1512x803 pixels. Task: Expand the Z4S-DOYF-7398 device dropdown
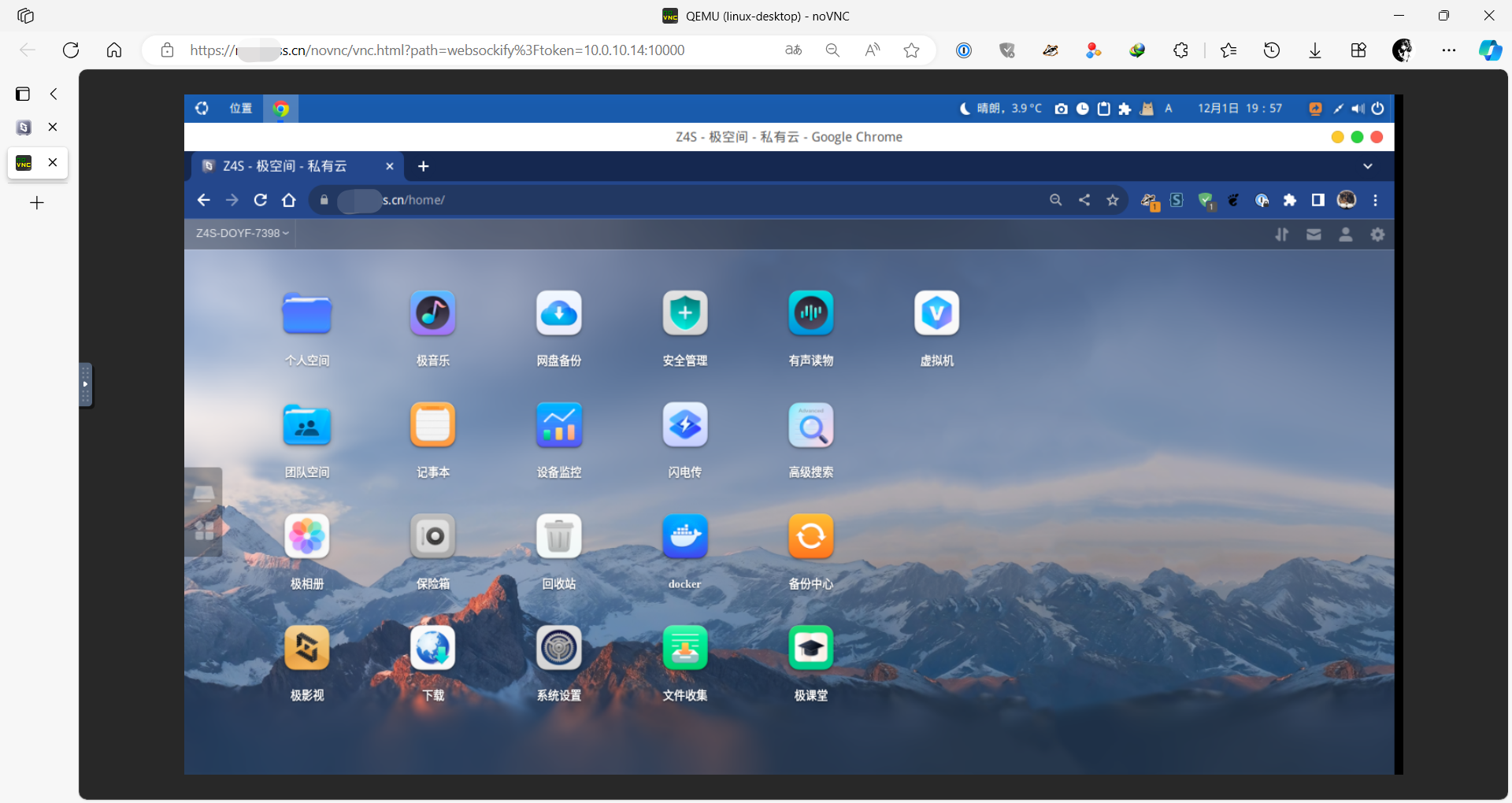click(x=243, y=234)
